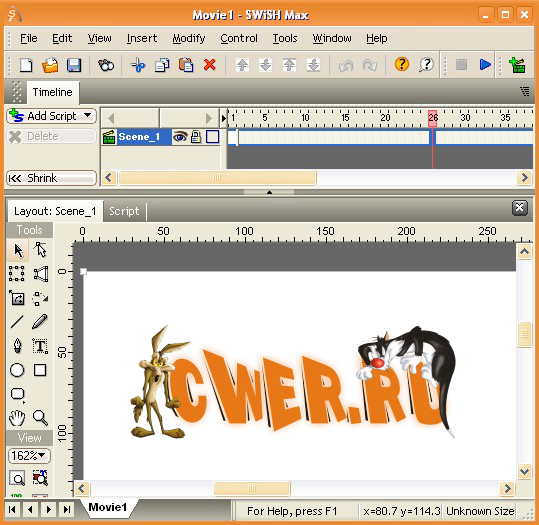Viewport: 539px width, 525px height.
Task: Click the Shrink button
Action: click(x=52, y=178)
